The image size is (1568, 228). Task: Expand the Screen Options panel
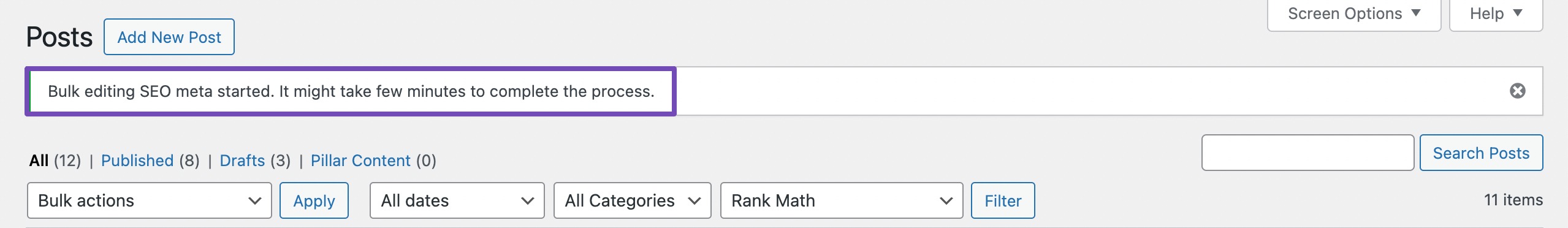point(1353,13)
